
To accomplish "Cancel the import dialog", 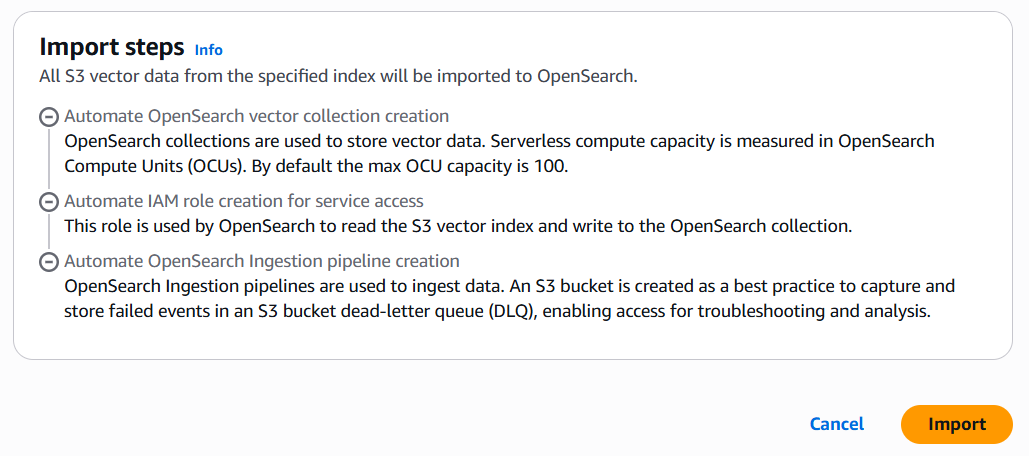I will [x=837, y=424].
